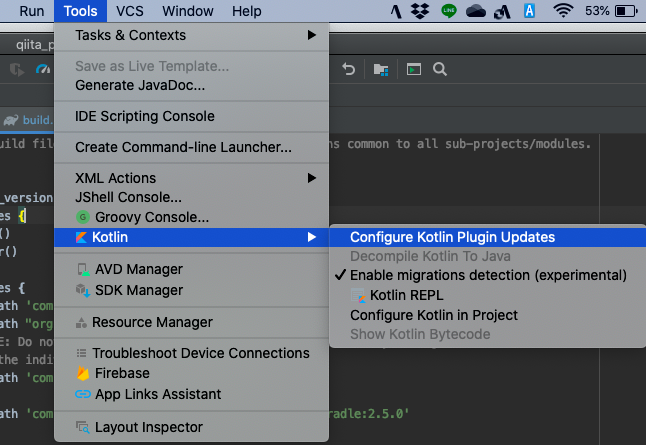Click the first Λ-shaped menu bar icon
Screen dimensions: 646x445
tap(396, 11)
